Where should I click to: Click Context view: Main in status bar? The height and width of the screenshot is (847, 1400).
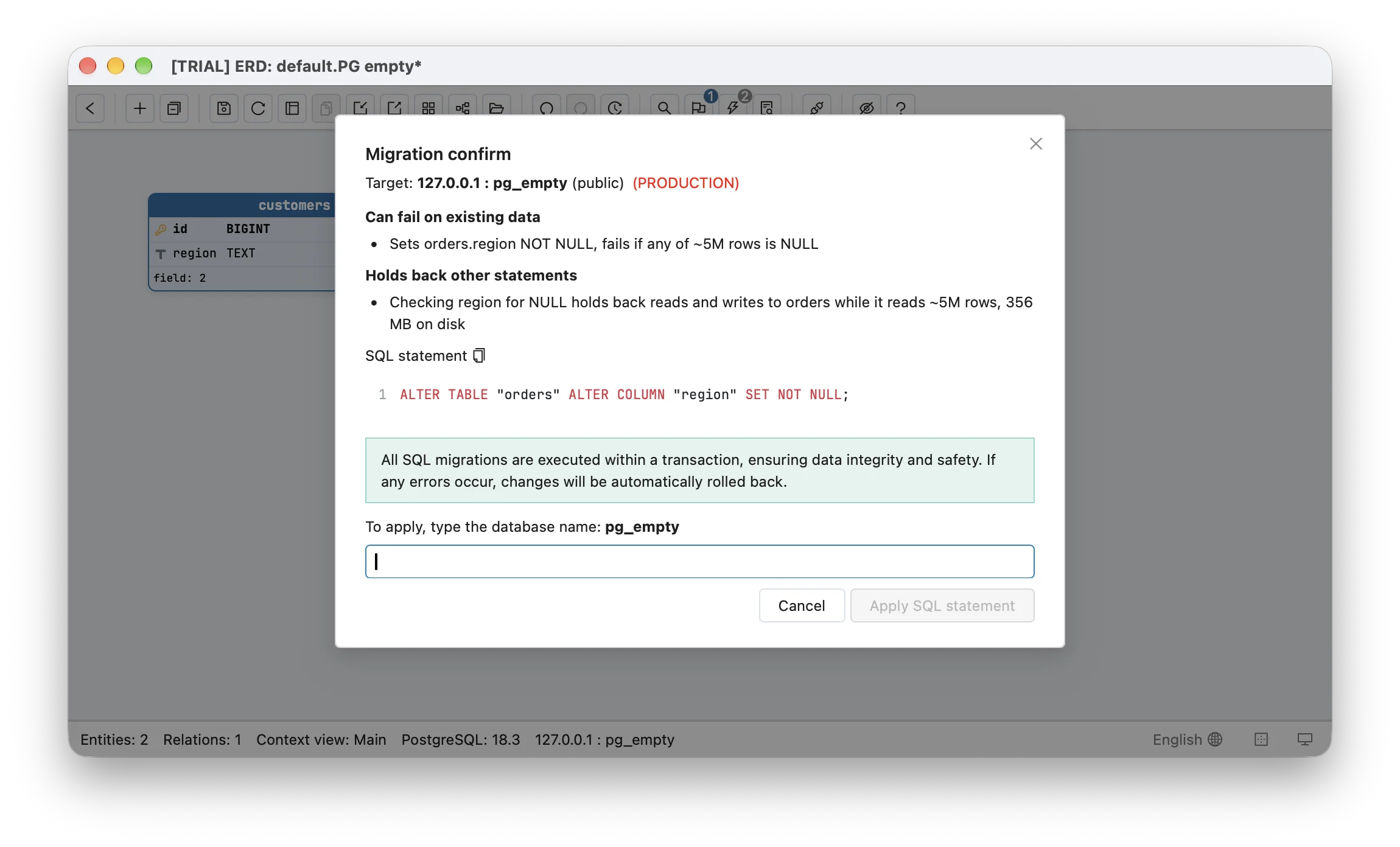click(x=321, y=739)
